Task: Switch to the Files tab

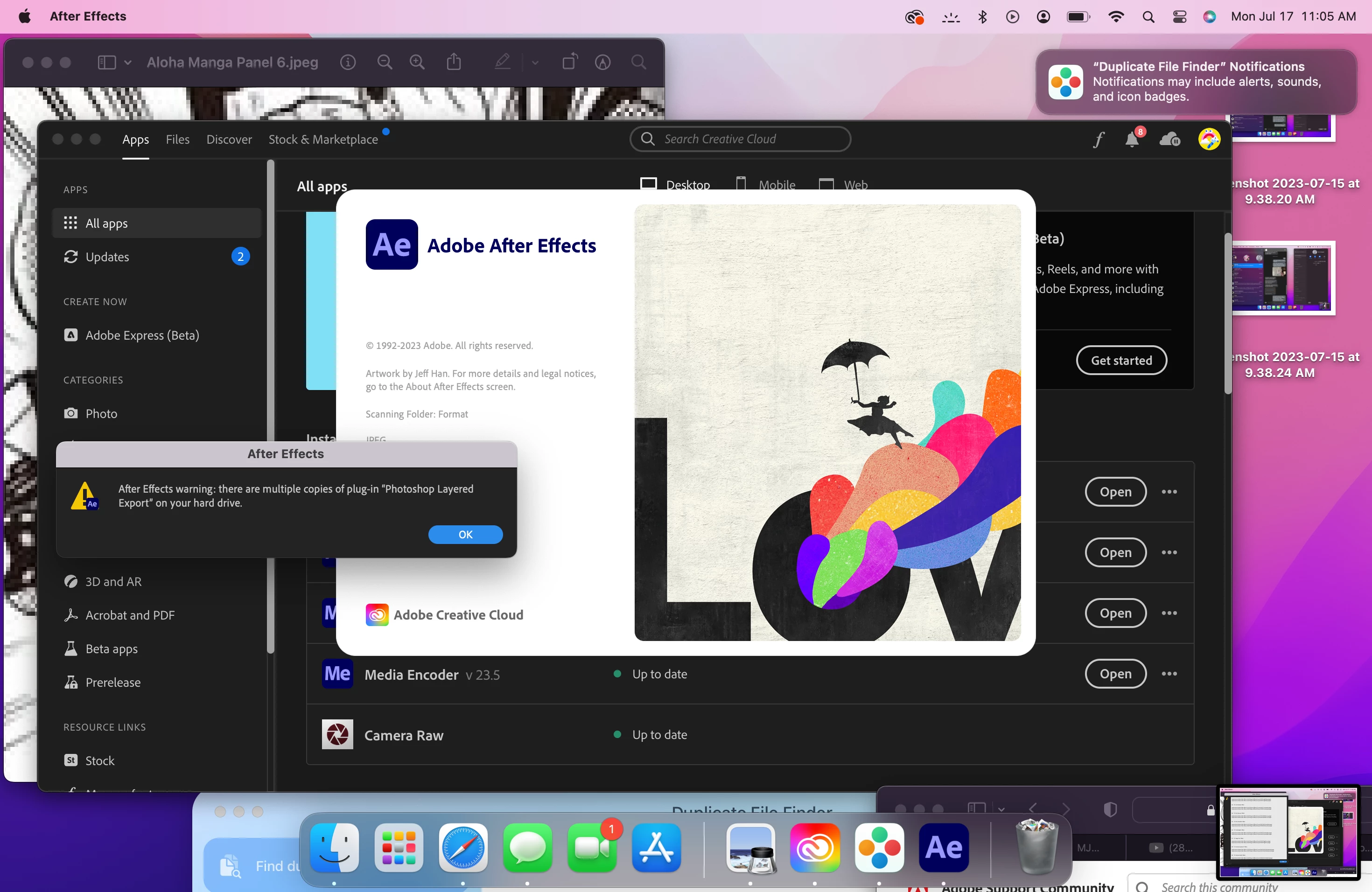Action: pos(177,139)
